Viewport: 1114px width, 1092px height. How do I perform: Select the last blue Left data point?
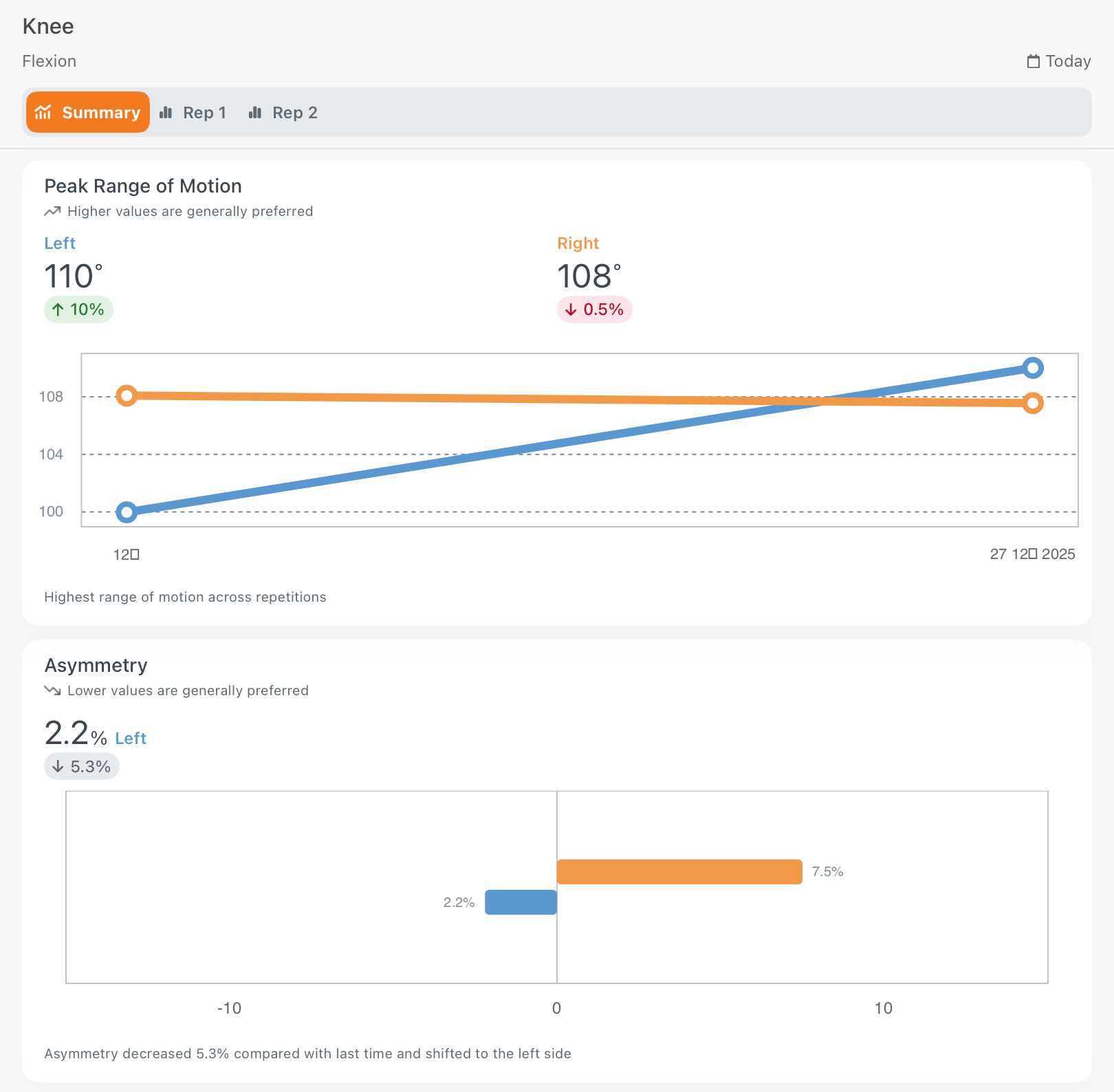pyautogui.click(x=1033, y=368)
